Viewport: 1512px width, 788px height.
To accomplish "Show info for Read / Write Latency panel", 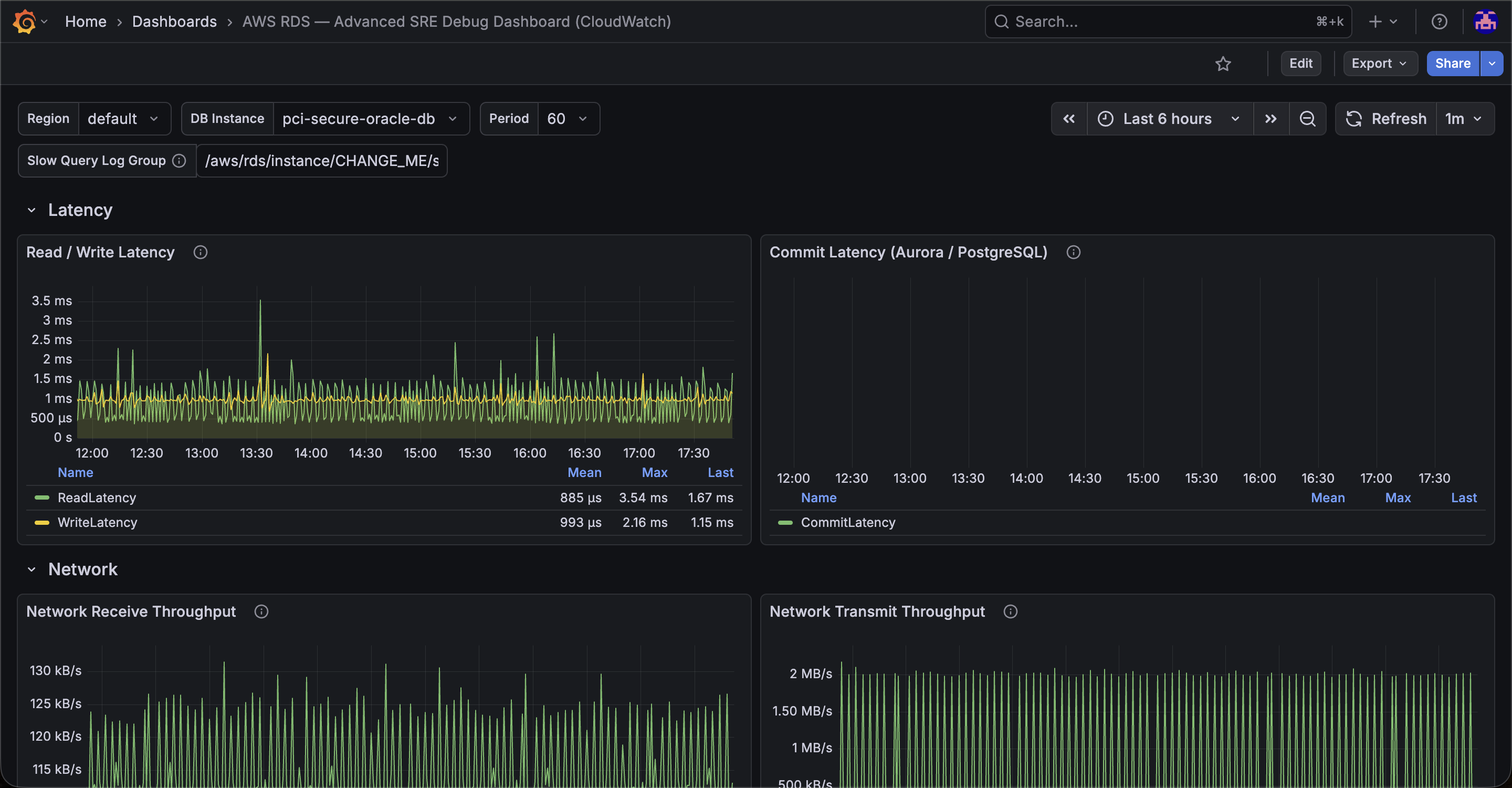I will pos(200,253).
